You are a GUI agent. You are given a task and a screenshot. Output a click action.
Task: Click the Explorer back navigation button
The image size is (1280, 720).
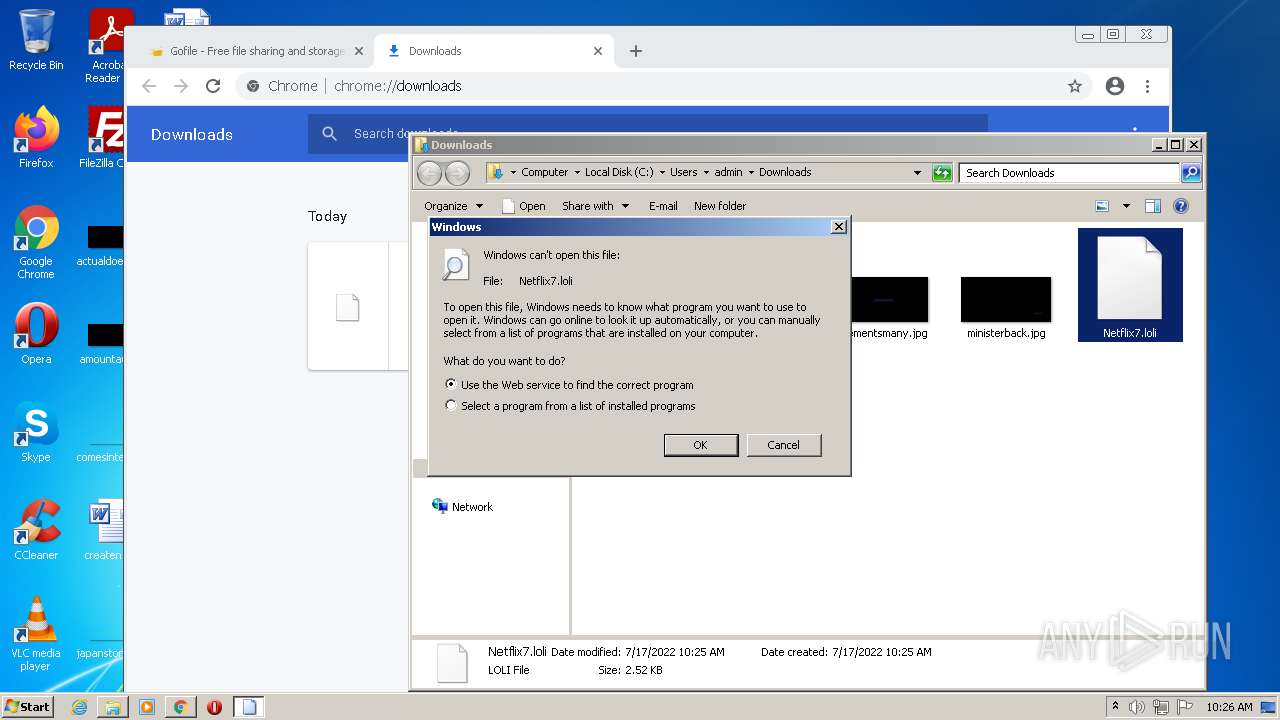tap(429, 173)
